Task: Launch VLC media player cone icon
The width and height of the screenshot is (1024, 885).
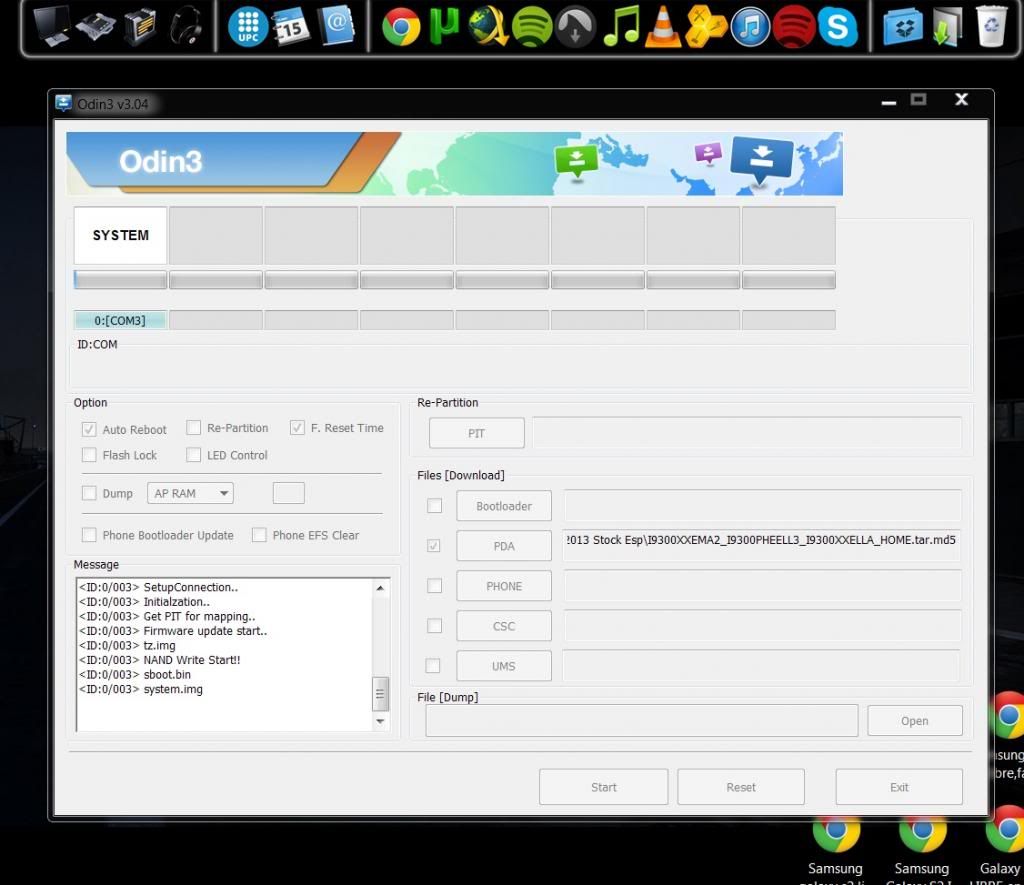Action: (662, 26)
